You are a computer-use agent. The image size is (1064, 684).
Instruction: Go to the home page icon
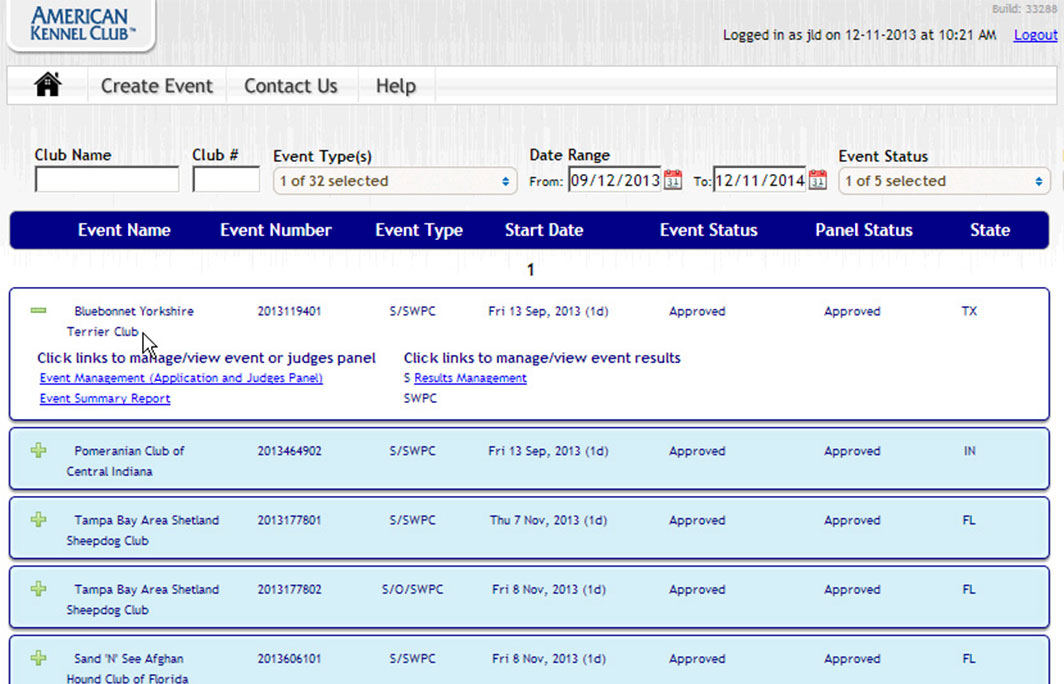48,86
